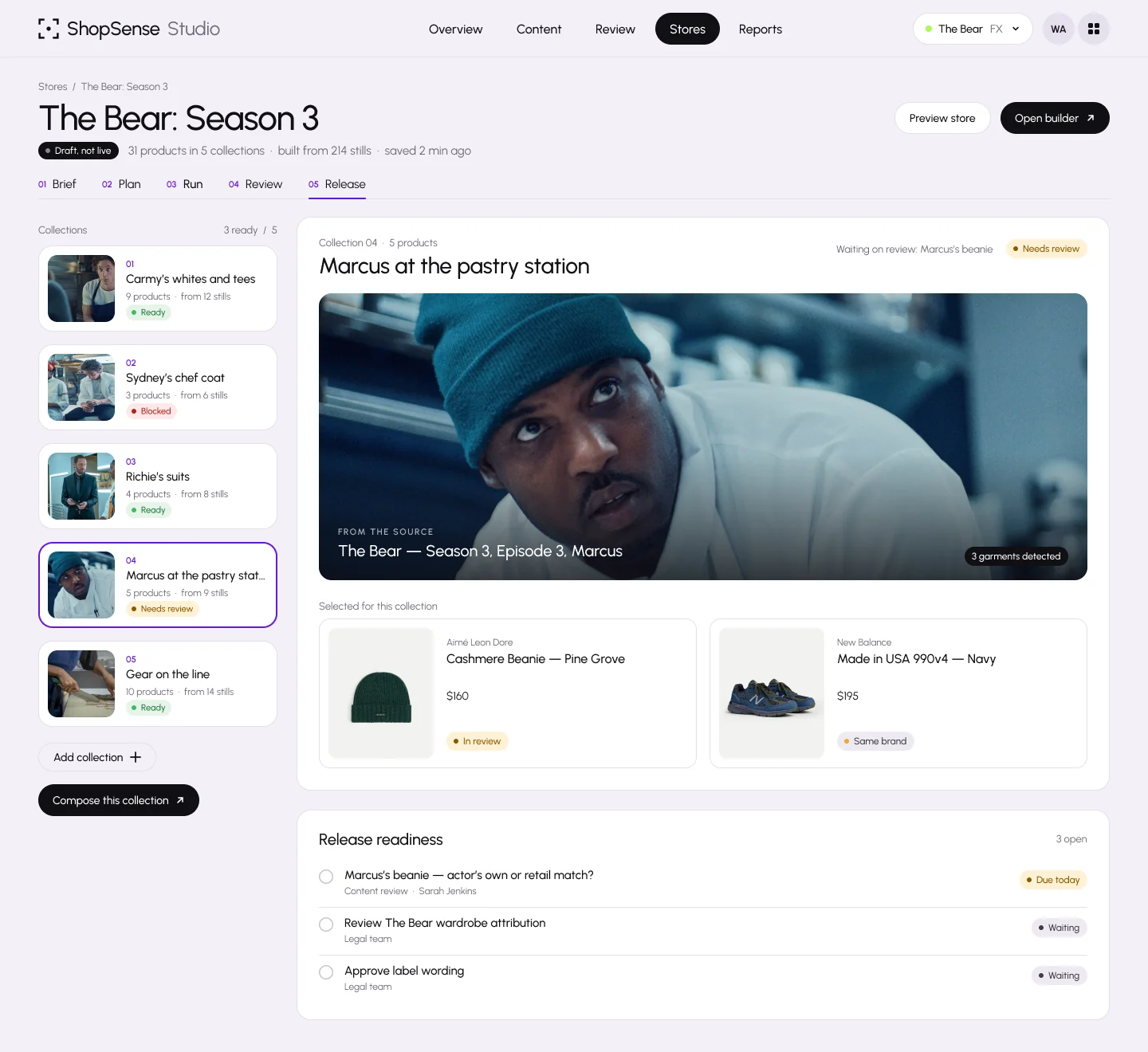The image size is (1148, 1052).
Task: Switch to the 04 Review step tab
Action: coord(255,184)
